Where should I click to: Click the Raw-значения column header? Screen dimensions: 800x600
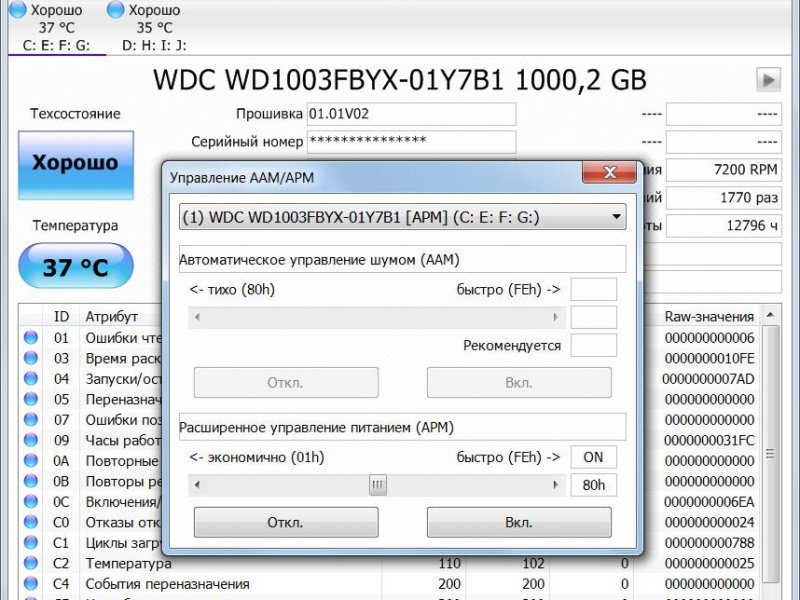pos(709,317)
